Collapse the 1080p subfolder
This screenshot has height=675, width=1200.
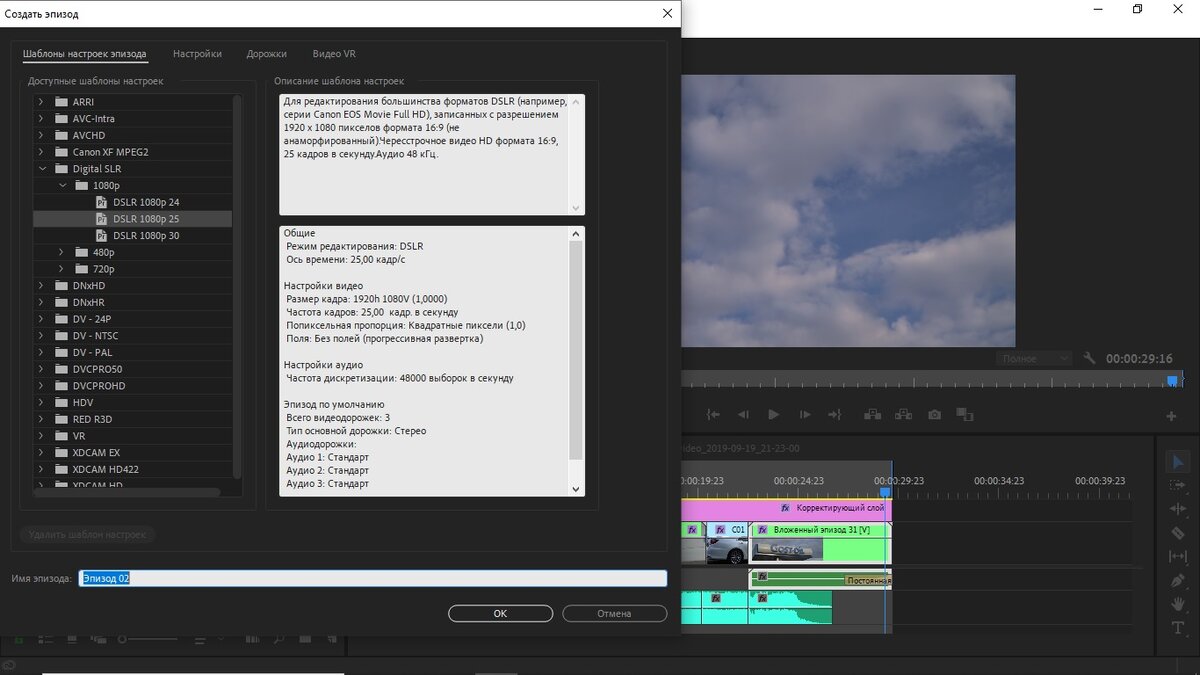tap(61, 185)
